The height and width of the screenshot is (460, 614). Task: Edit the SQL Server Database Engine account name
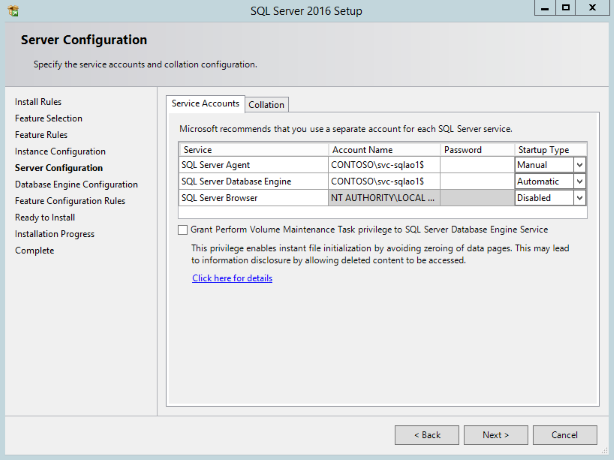384,181
